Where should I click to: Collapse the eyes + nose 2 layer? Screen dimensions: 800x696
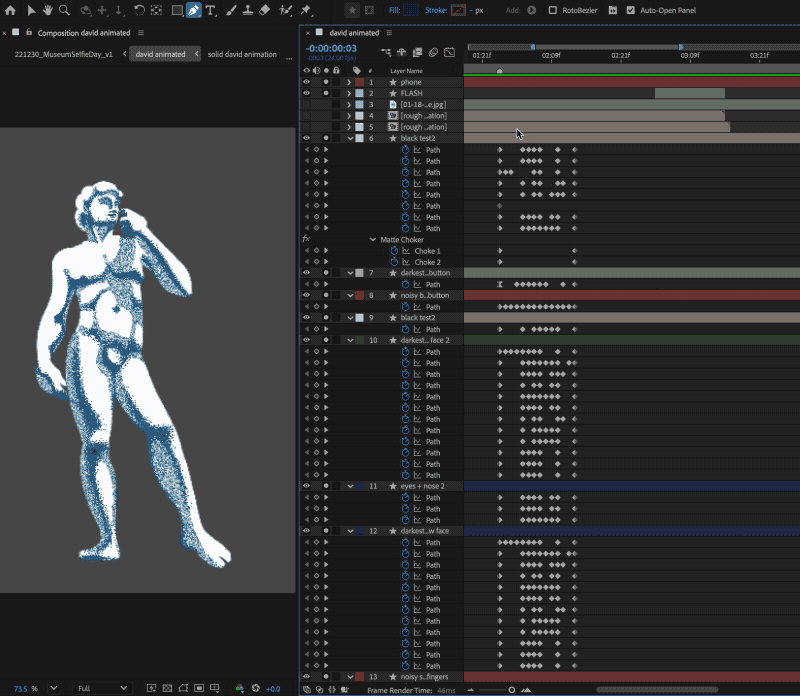pos(350,486)
